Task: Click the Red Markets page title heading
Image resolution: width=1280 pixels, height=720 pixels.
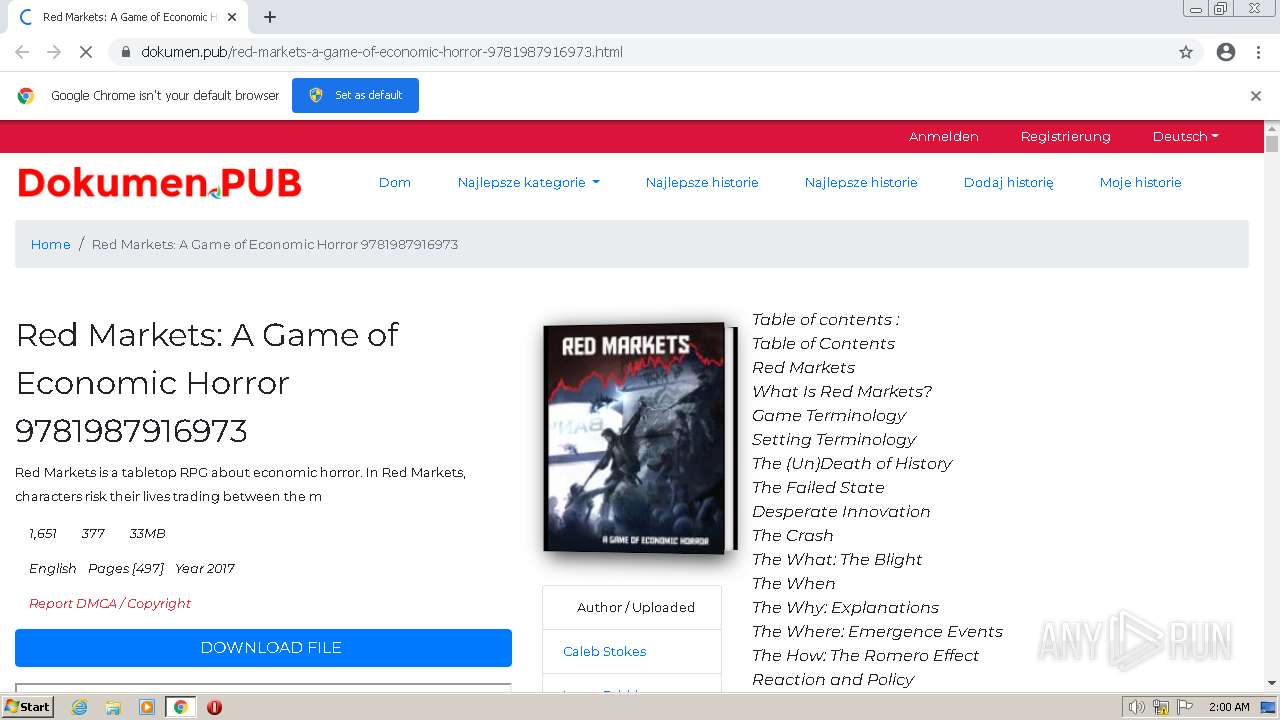Action: coord(207,382)
